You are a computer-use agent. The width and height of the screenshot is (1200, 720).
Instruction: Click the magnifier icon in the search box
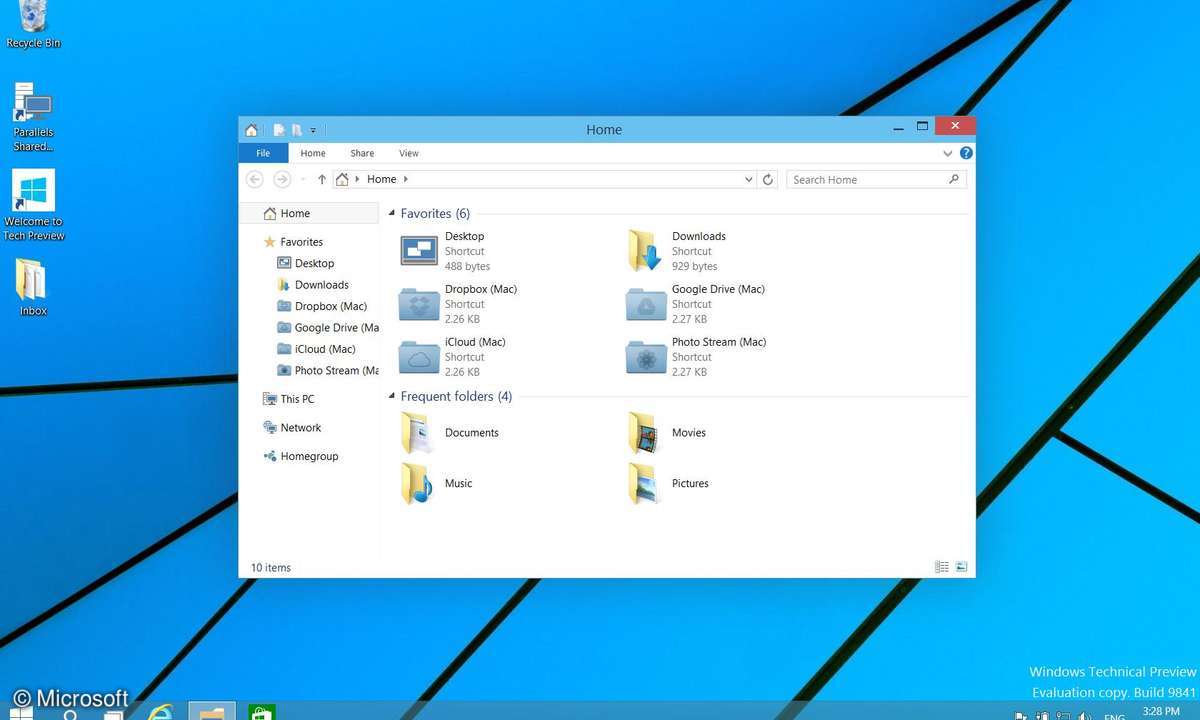coord(954,179)
